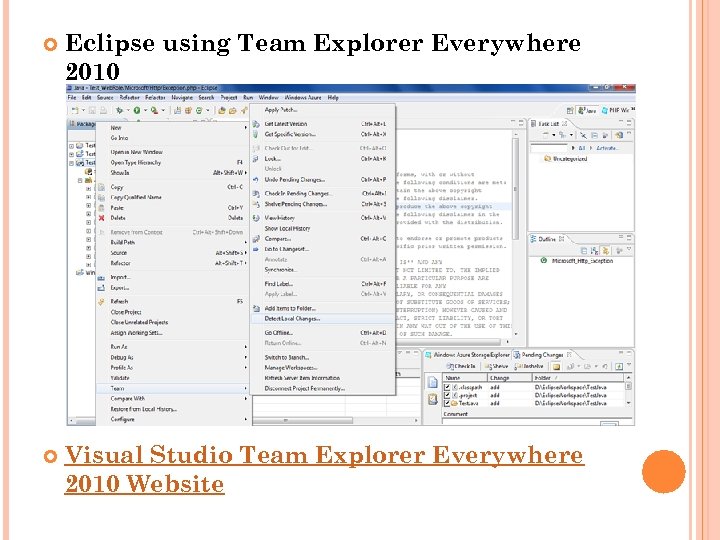Click the Check In button in Pending Changes
Screen dimensions: 720x540
[461, 366]
